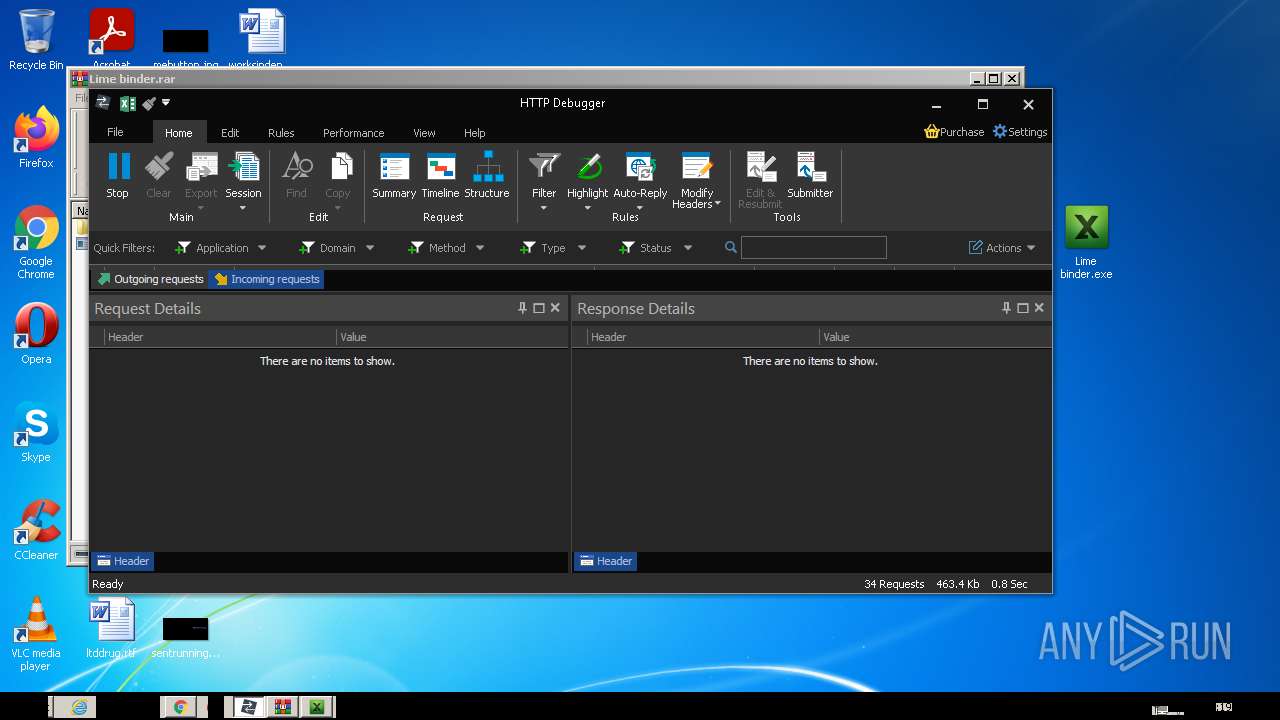Open the CCleaner desktop shortcut
This screenshot has width=1280, height=720.
click(36, 530)
